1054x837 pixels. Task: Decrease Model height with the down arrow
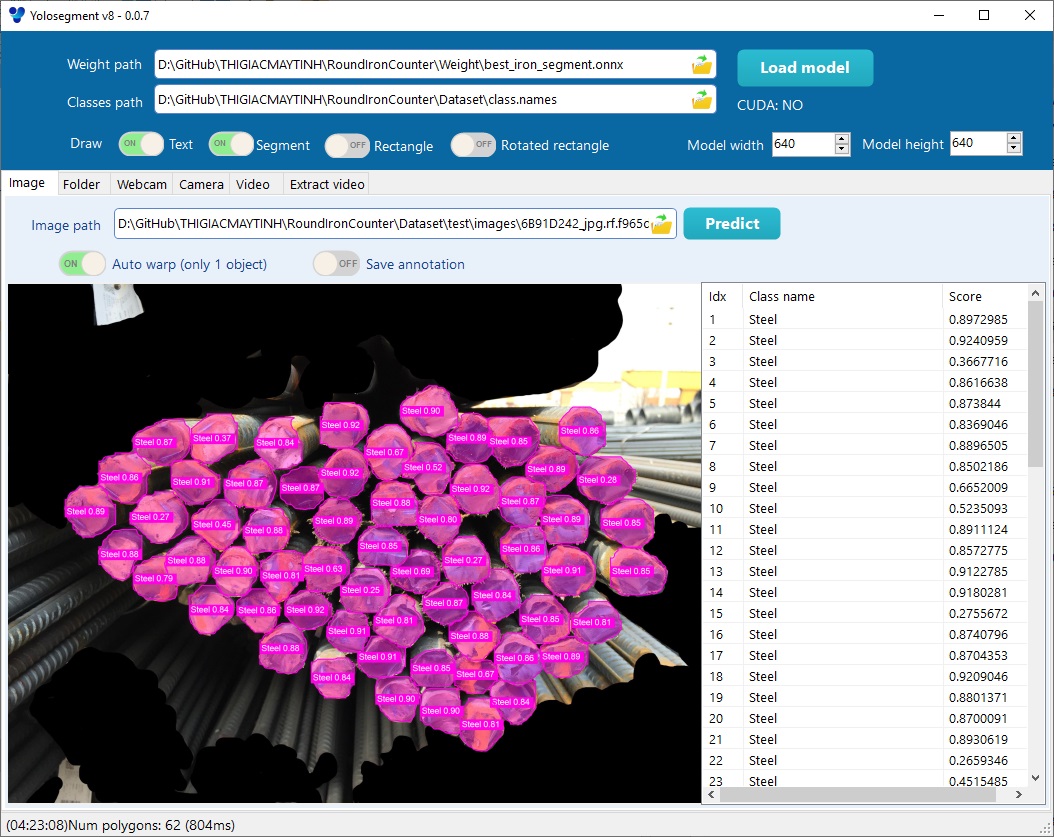pyautogui.click(x=1014, y=149)
